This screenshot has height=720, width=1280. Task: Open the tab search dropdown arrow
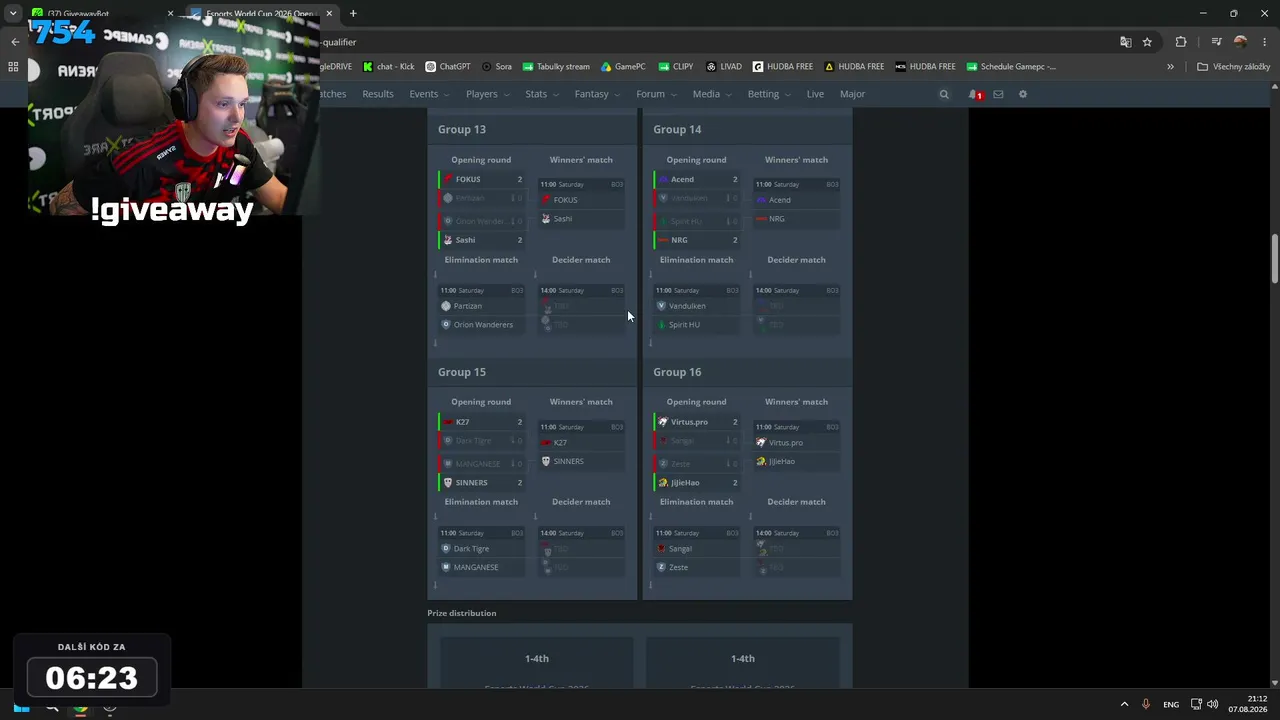pos(13,14)
